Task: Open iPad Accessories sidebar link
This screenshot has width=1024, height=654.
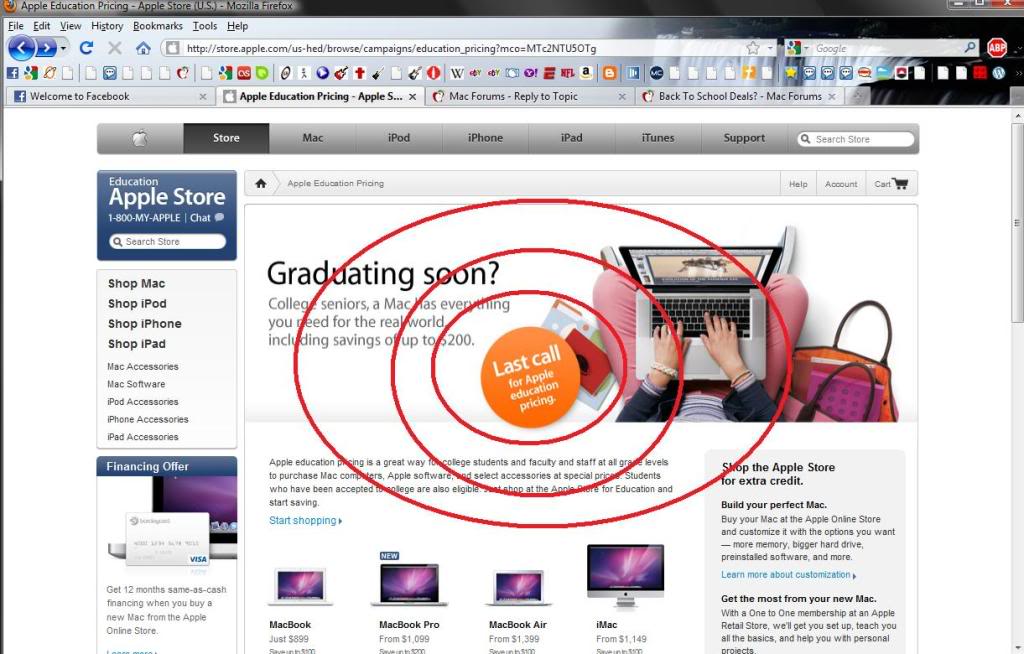Action: [142, 436]
